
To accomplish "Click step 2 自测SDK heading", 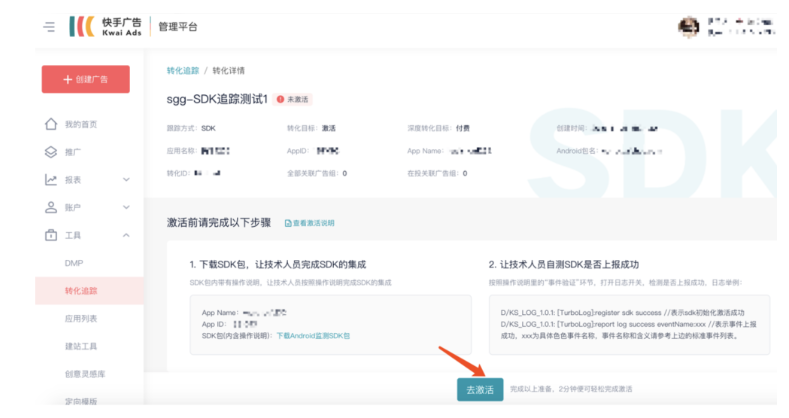I will coord(564,265).
